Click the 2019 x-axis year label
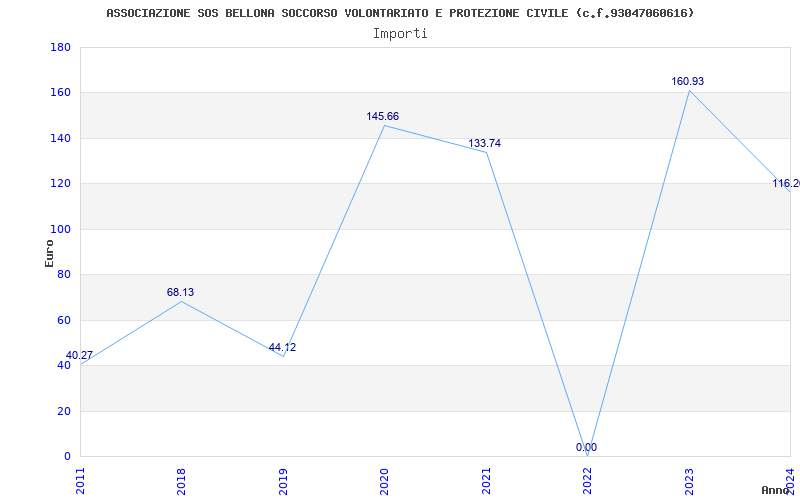The height and width of the screenshot is (500, 800). (x=283, y=481)
